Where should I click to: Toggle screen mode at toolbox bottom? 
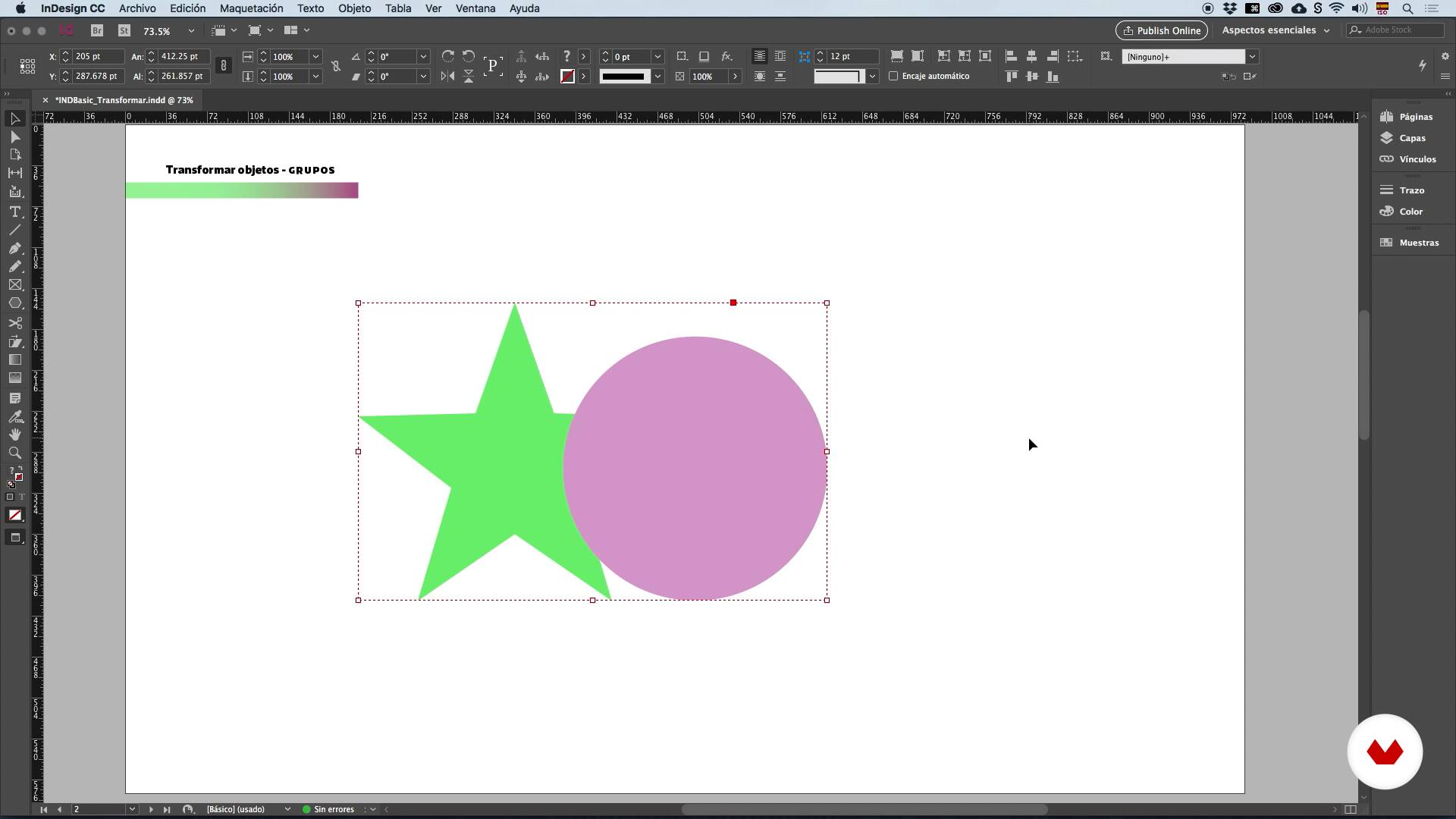click(14, 538)
